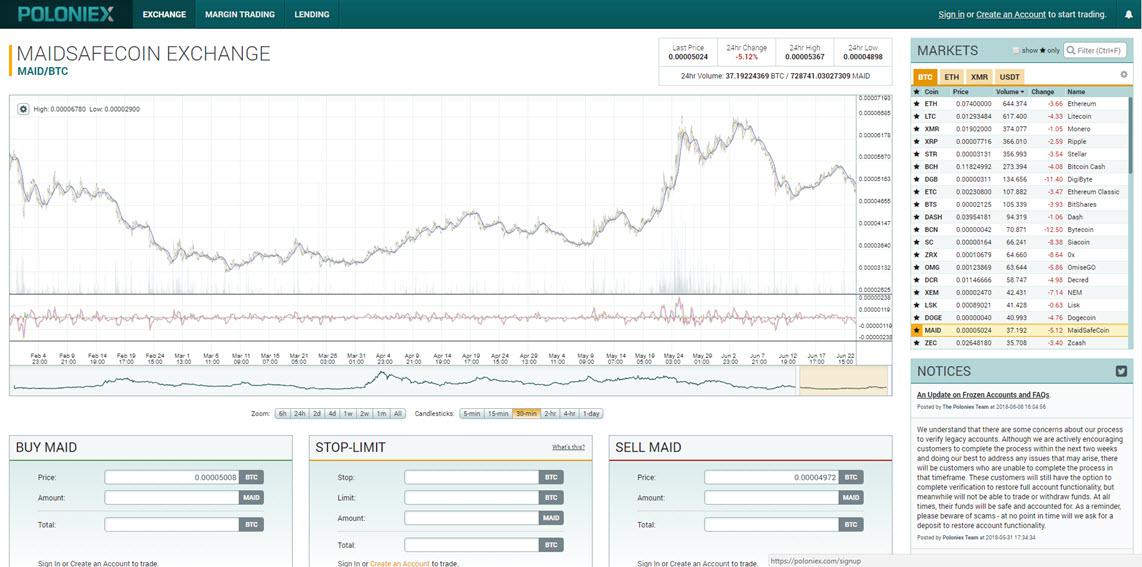Toggle the star for DOGE row

point(916,318)
